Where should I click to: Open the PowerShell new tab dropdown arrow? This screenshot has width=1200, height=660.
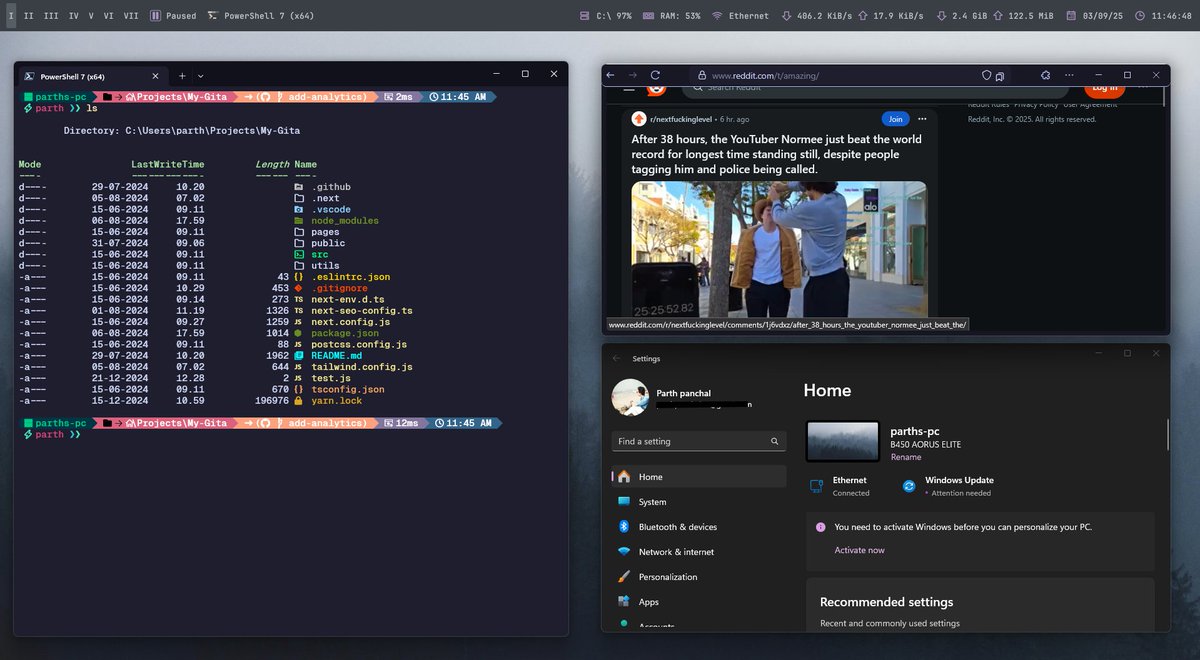click(x=201, y=76)
